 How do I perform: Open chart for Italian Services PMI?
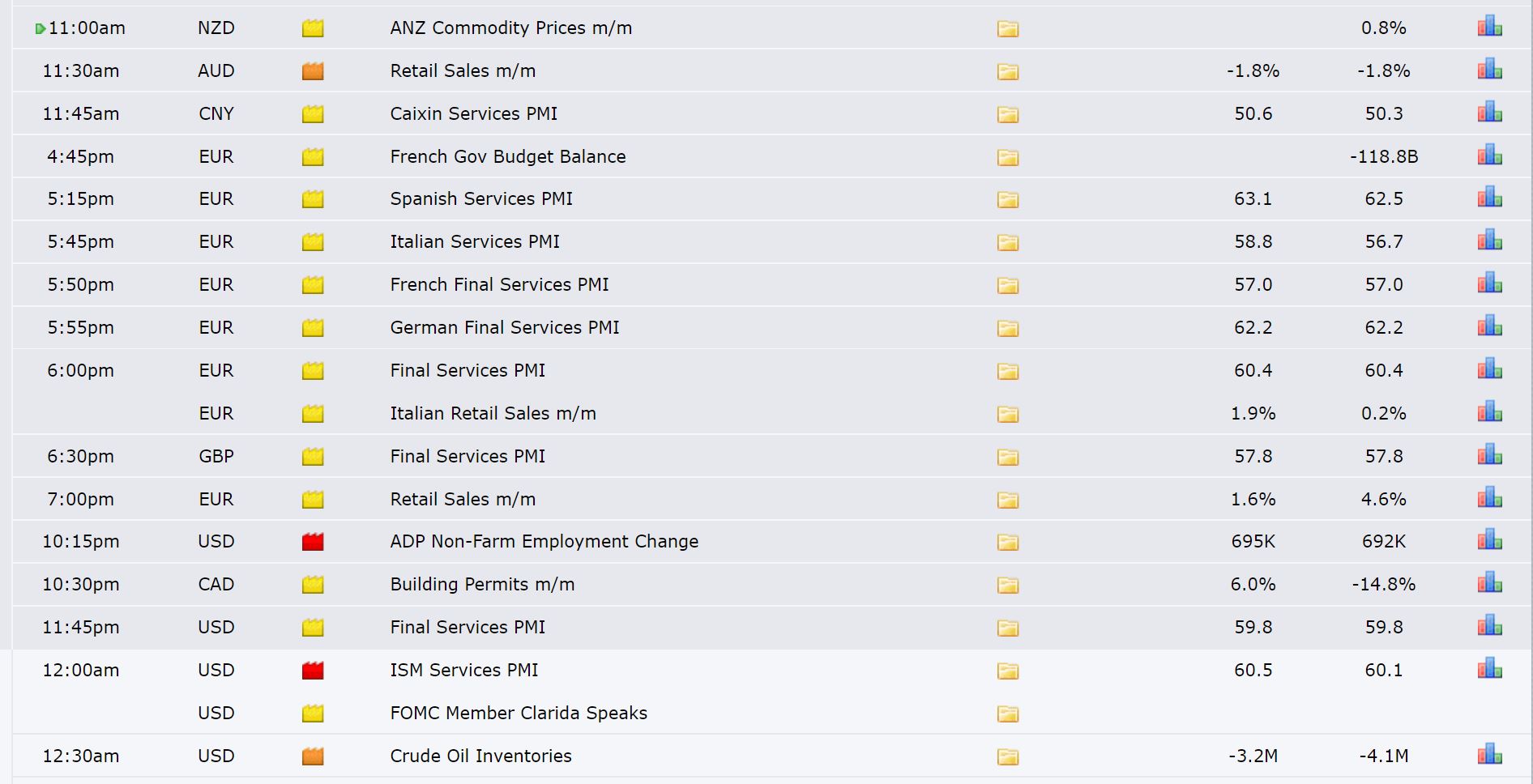pyautogui.click(x=1489, y=241)
